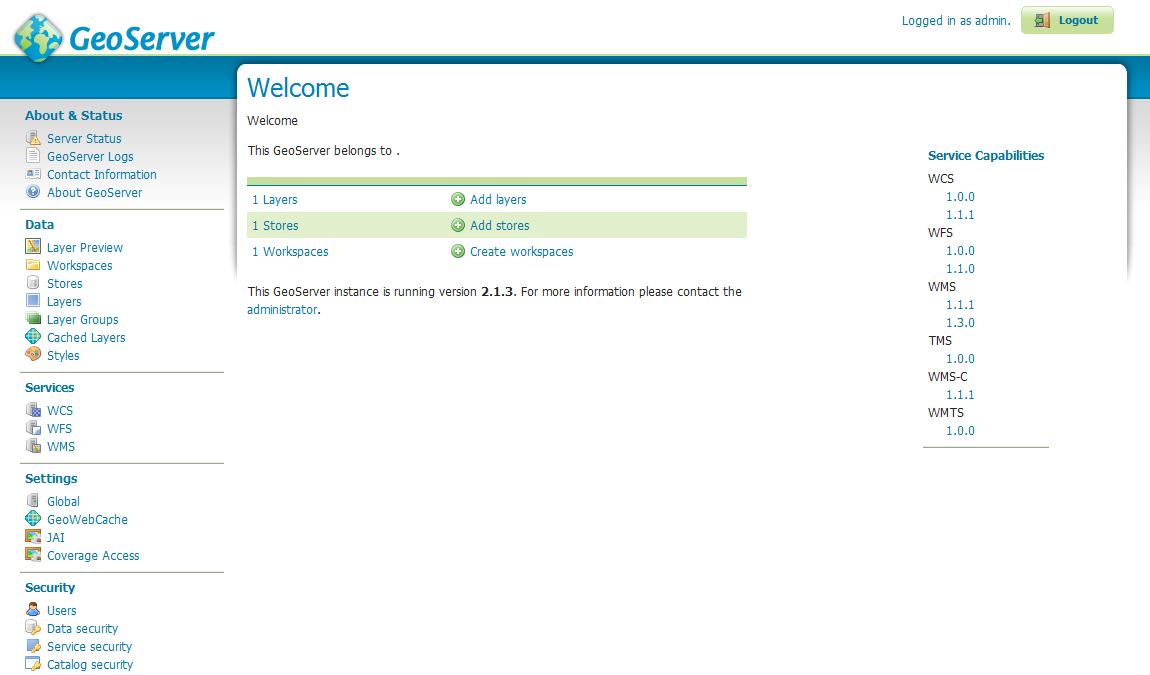Click the Create workspaces link
The width and height of the screenshot is (1150, 675).
point(521,252)
